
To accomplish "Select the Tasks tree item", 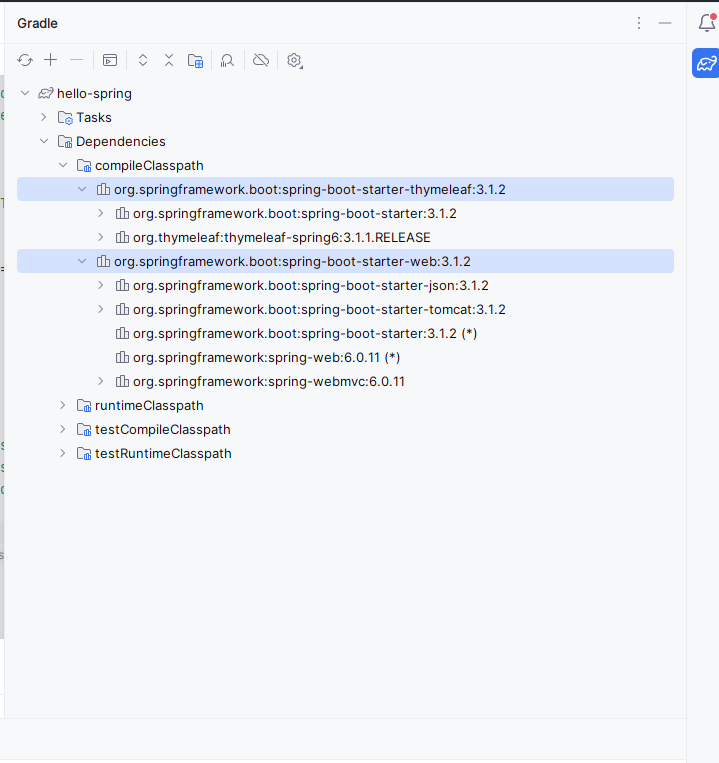I will (345, 117).
